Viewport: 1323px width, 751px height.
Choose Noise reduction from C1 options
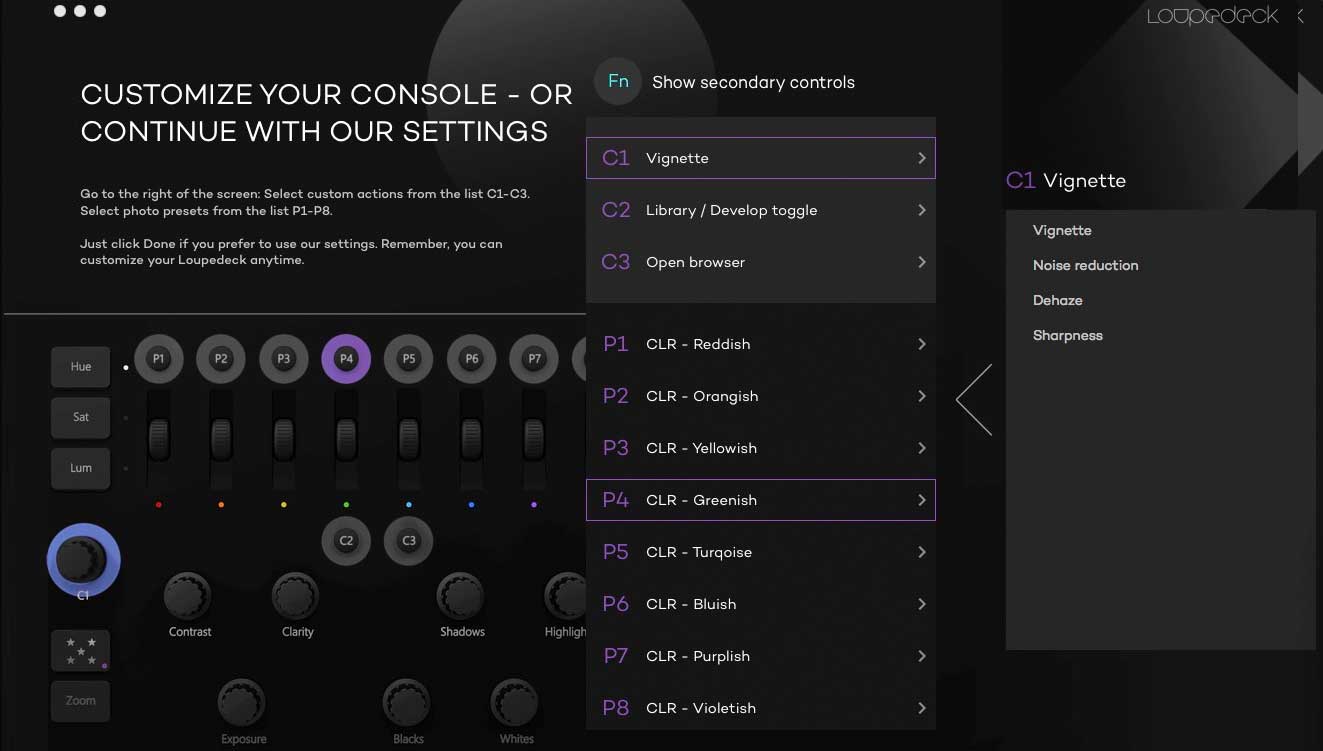click(1085, 265)
